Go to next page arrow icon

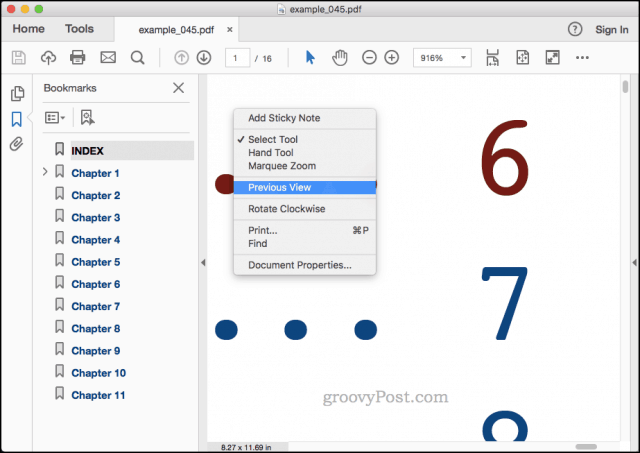pos(204,58)
